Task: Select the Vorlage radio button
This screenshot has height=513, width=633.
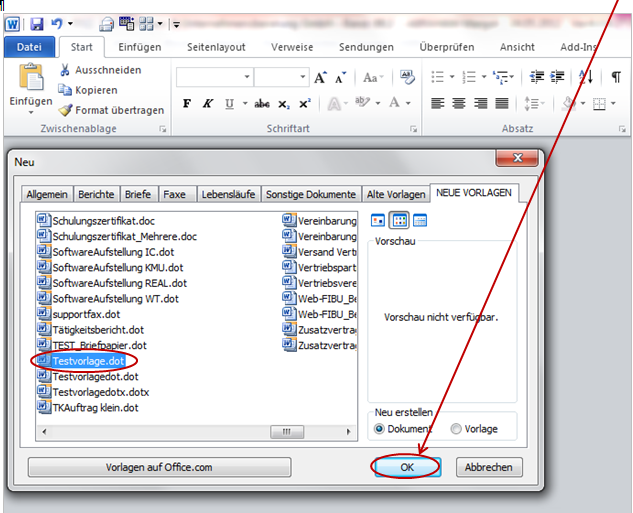Action: 457,429
